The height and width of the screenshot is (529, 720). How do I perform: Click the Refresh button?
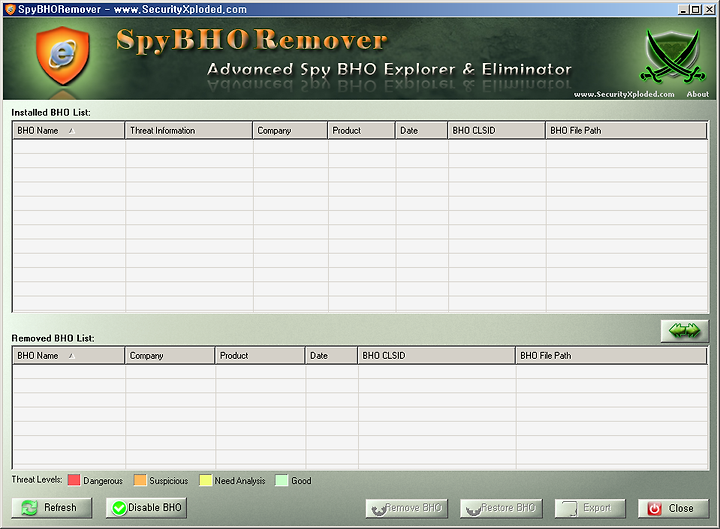click(52, 507)
